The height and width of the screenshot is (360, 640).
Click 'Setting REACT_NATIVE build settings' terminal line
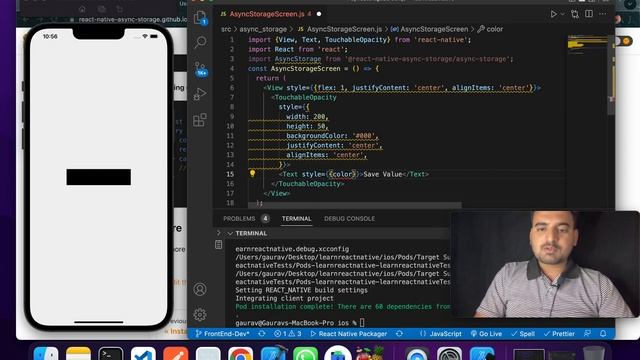[x=301, y=290]
